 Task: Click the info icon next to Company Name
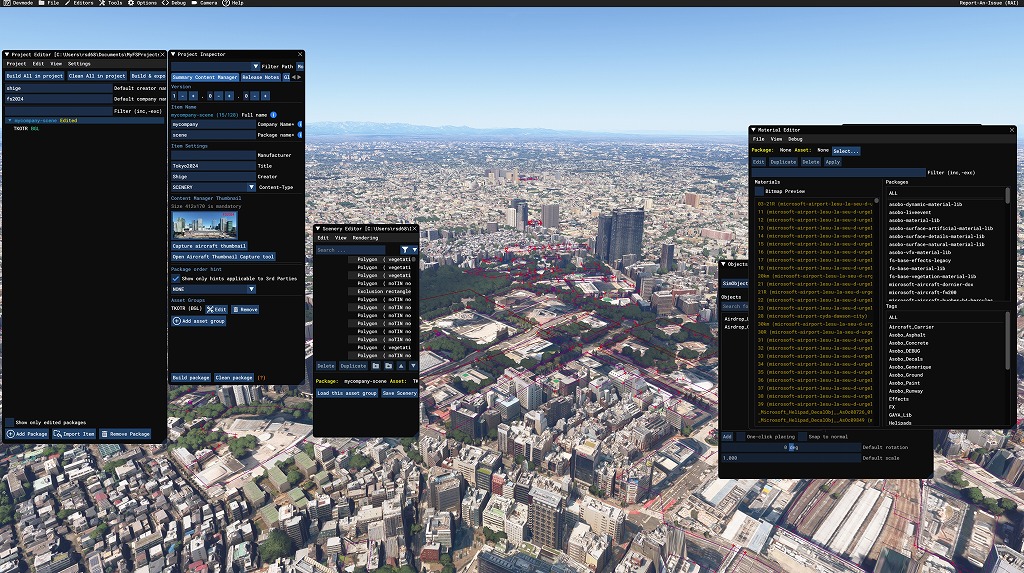pyautogui.click(x=300, y=124)
